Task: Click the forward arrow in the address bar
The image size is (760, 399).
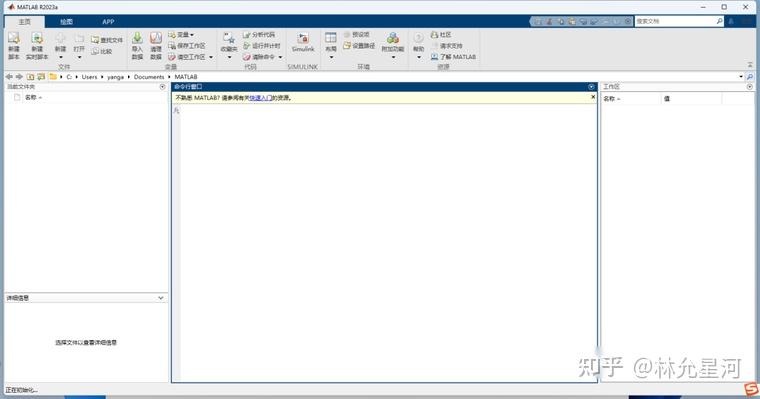Action: (19, 77)
